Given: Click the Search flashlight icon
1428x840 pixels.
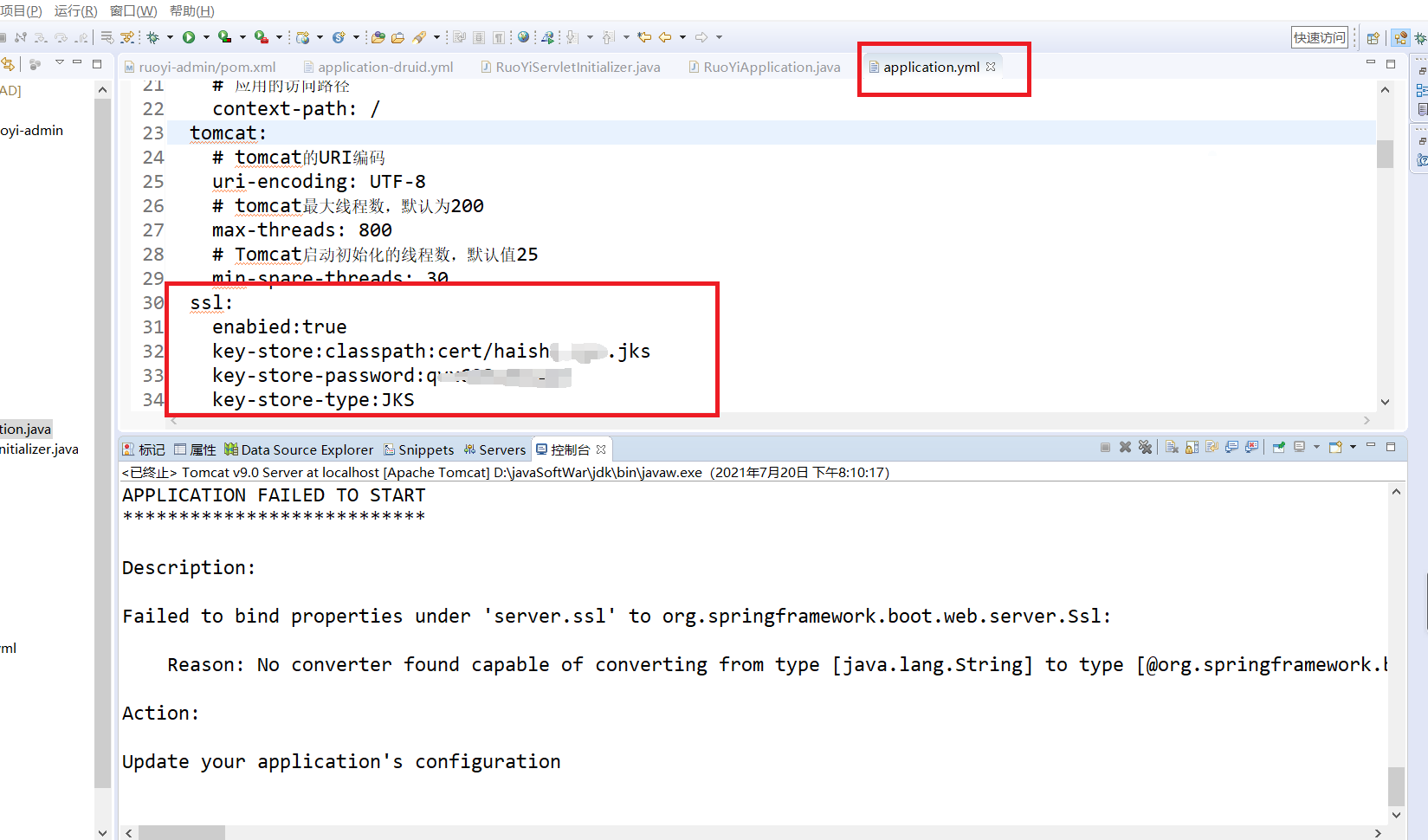Looking at the screenshot, I should coord(419,37).
